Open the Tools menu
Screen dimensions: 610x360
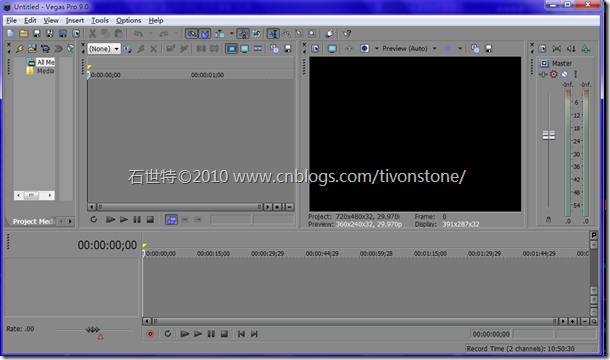tap(100, 21)
